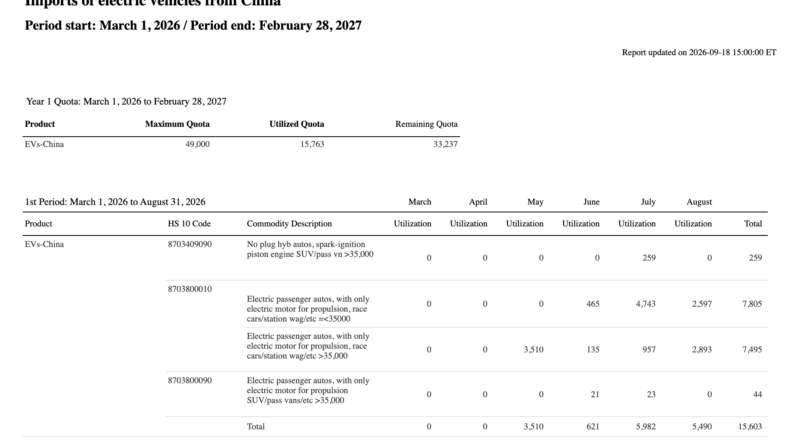Click the HS 10 Code column header
The width and height of the screenshot is (800, 445).
pos(189,224)
